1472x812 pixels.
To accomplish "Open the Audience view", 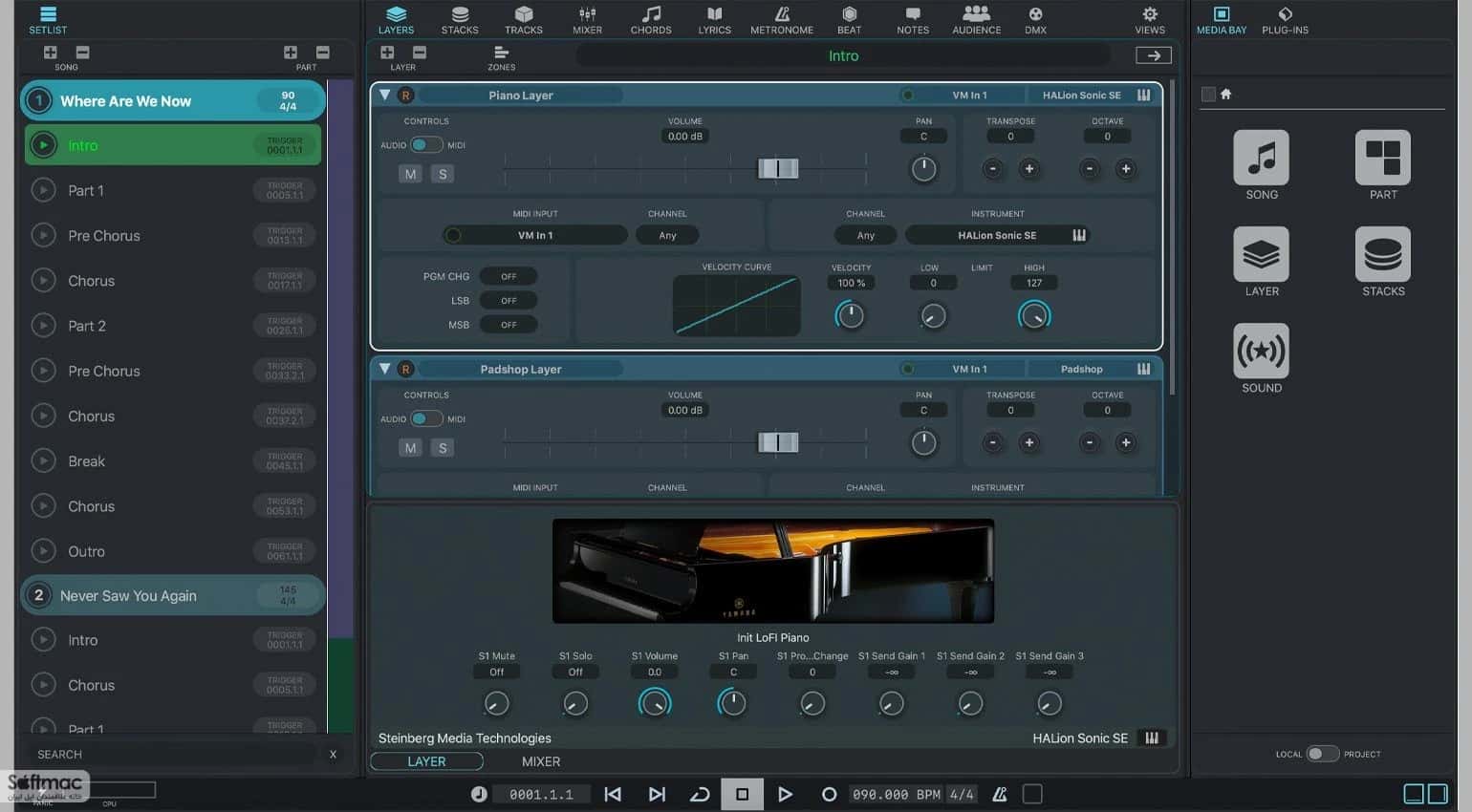I will (976, 20).
